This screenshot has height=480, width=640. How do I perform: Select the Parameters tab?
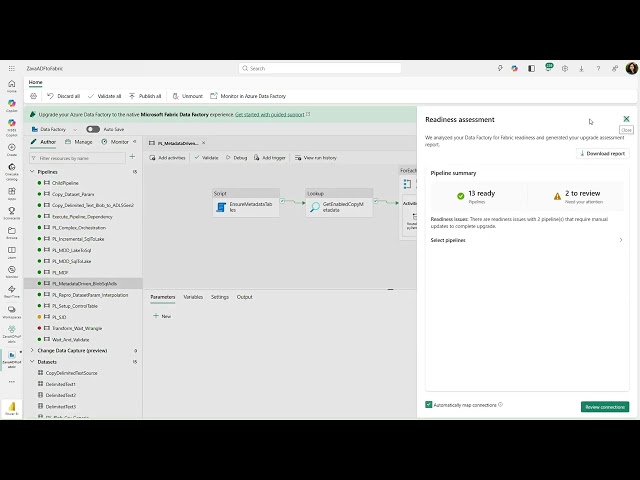162,297
